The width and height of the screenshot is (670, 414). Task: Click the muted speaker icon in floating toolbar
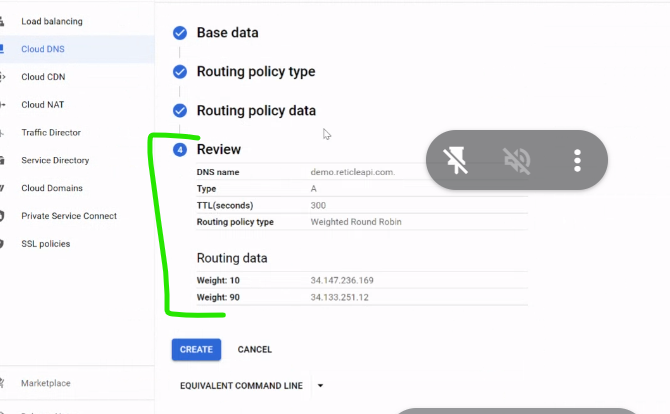pos(517,161)
